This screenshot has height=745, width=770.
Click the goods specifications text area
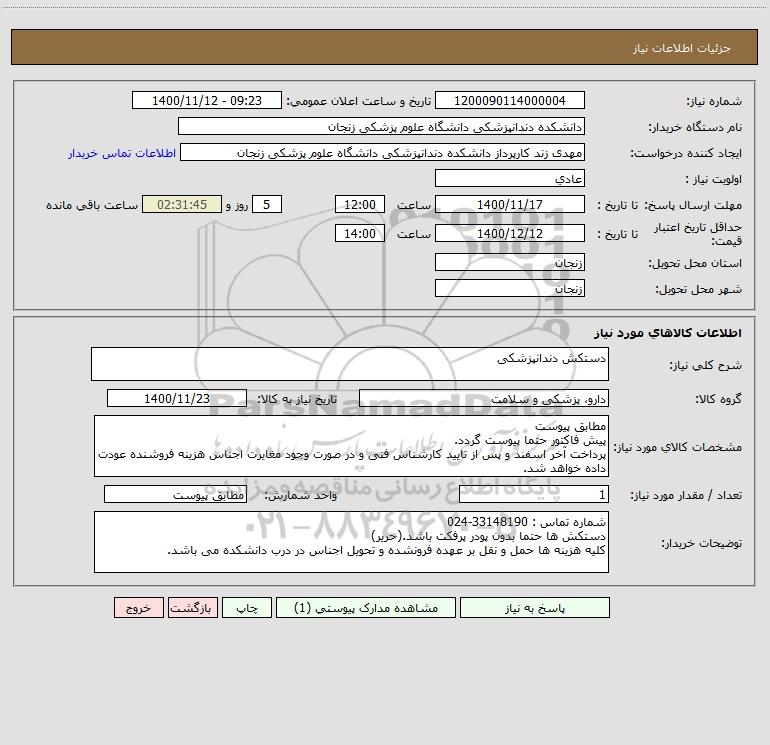351,446
